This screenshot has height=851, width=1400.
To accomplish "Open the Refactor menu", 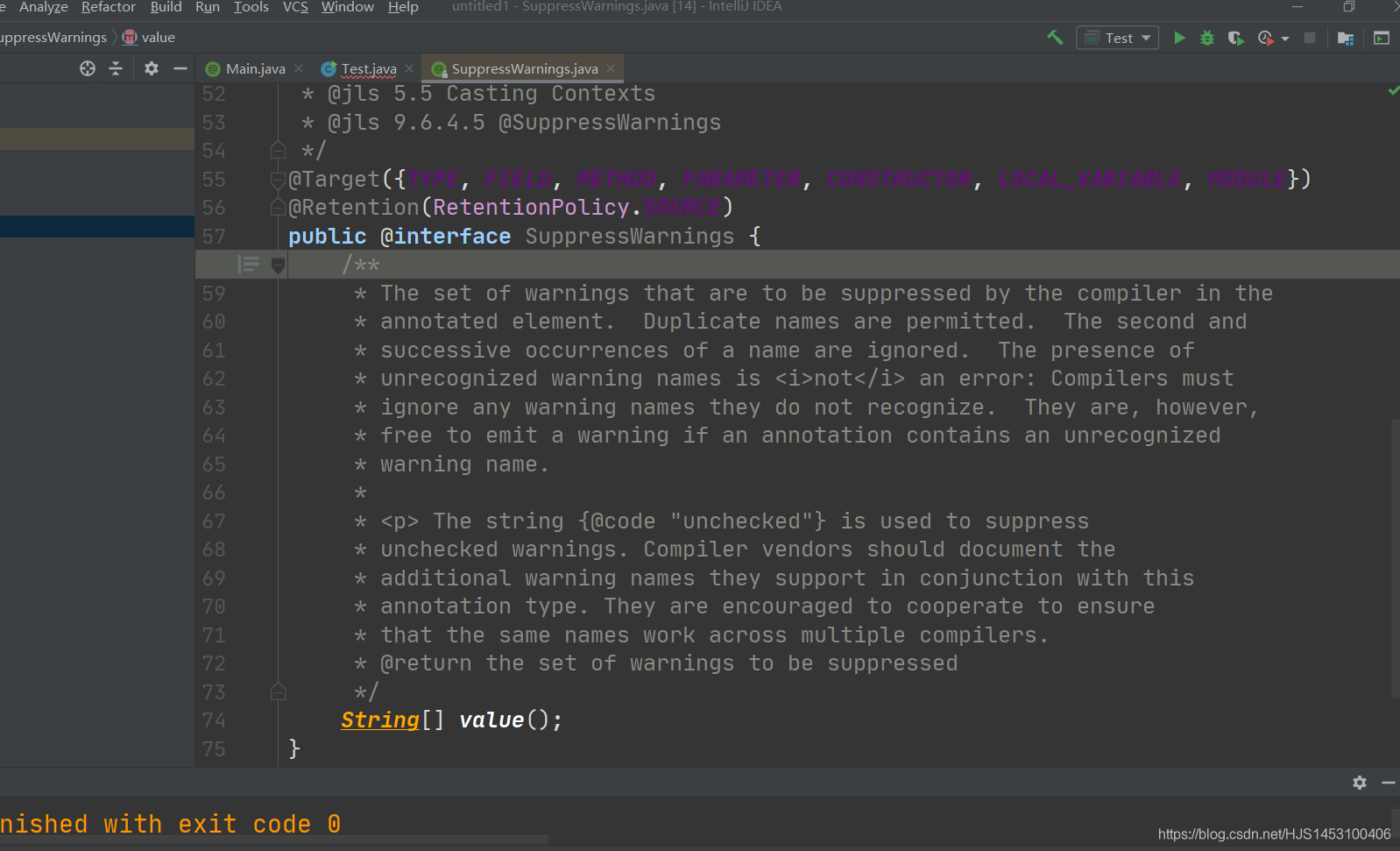I will pos(109,7).
